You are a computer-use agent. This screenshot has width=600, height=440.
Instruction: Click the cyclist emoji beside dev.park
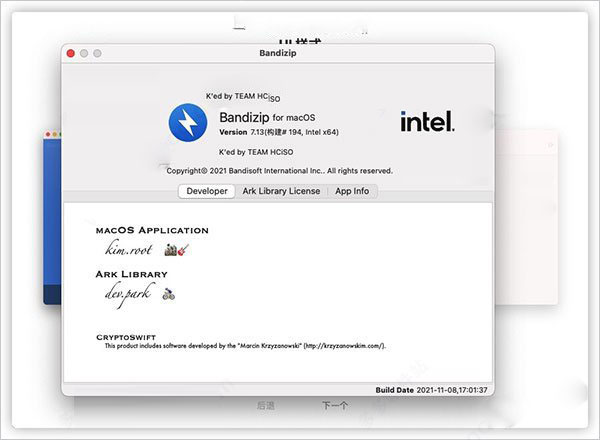tap(168, 294)
